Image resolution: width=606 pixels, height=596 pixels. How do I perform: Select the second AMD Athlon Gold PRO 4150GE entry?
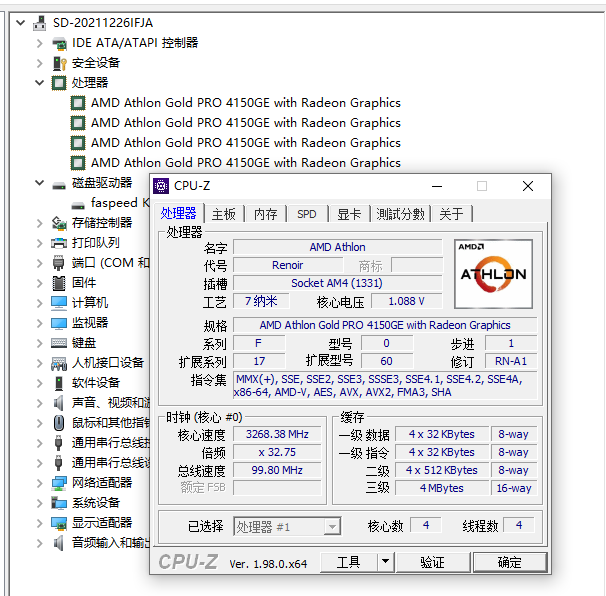pyautogui.click(x=246, y=123)
